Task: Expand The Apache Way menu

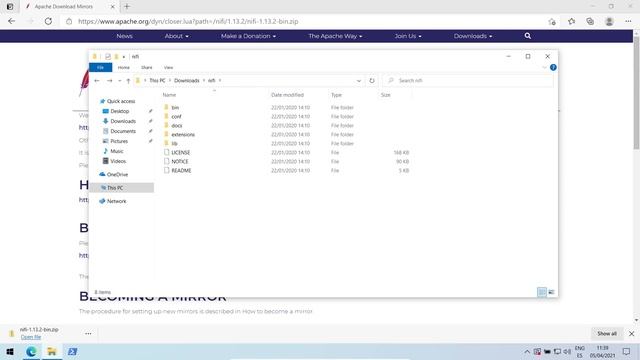Action: point(335,36)
